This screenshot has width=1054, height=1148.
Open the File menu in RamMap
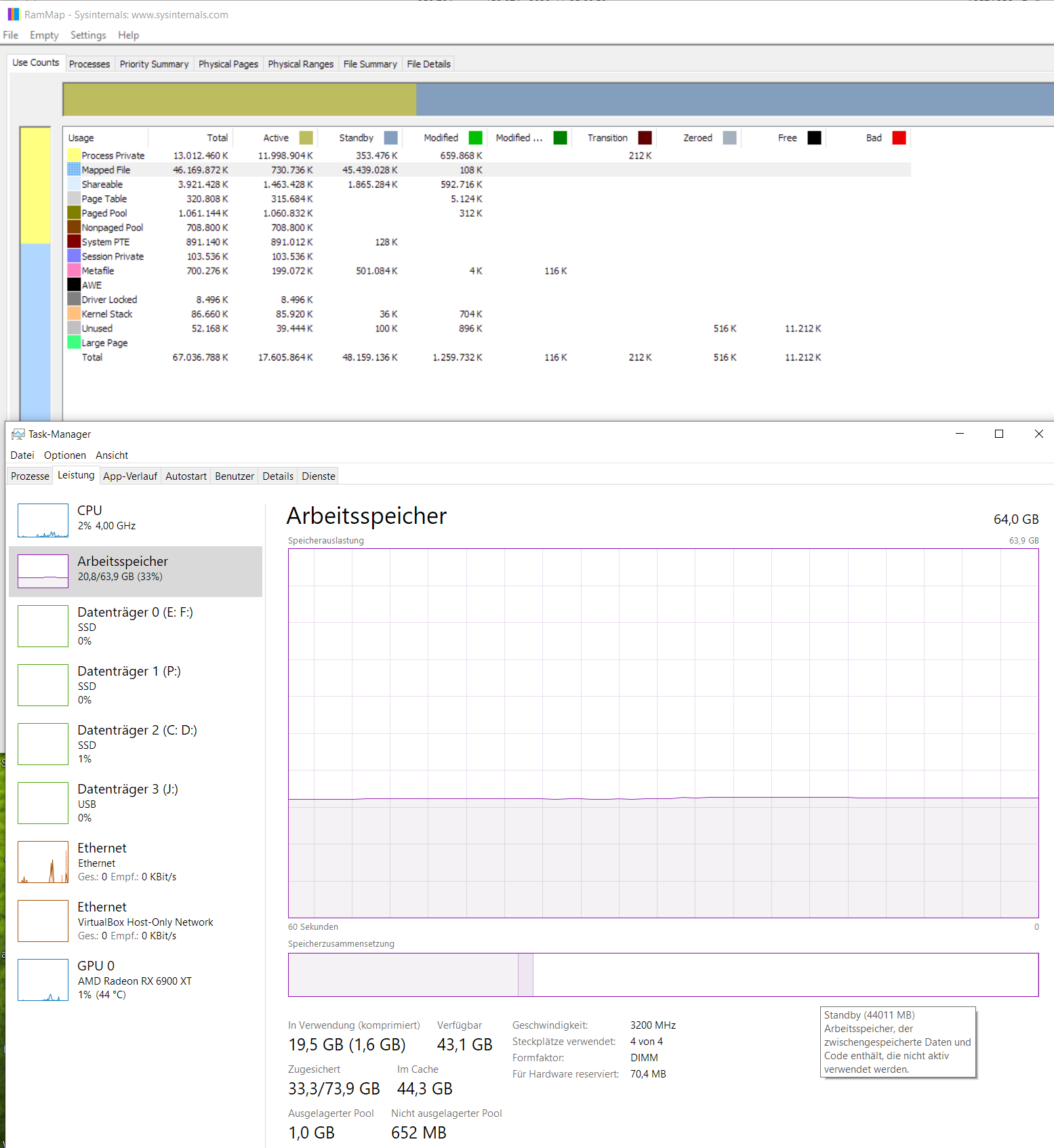[11, 35]
